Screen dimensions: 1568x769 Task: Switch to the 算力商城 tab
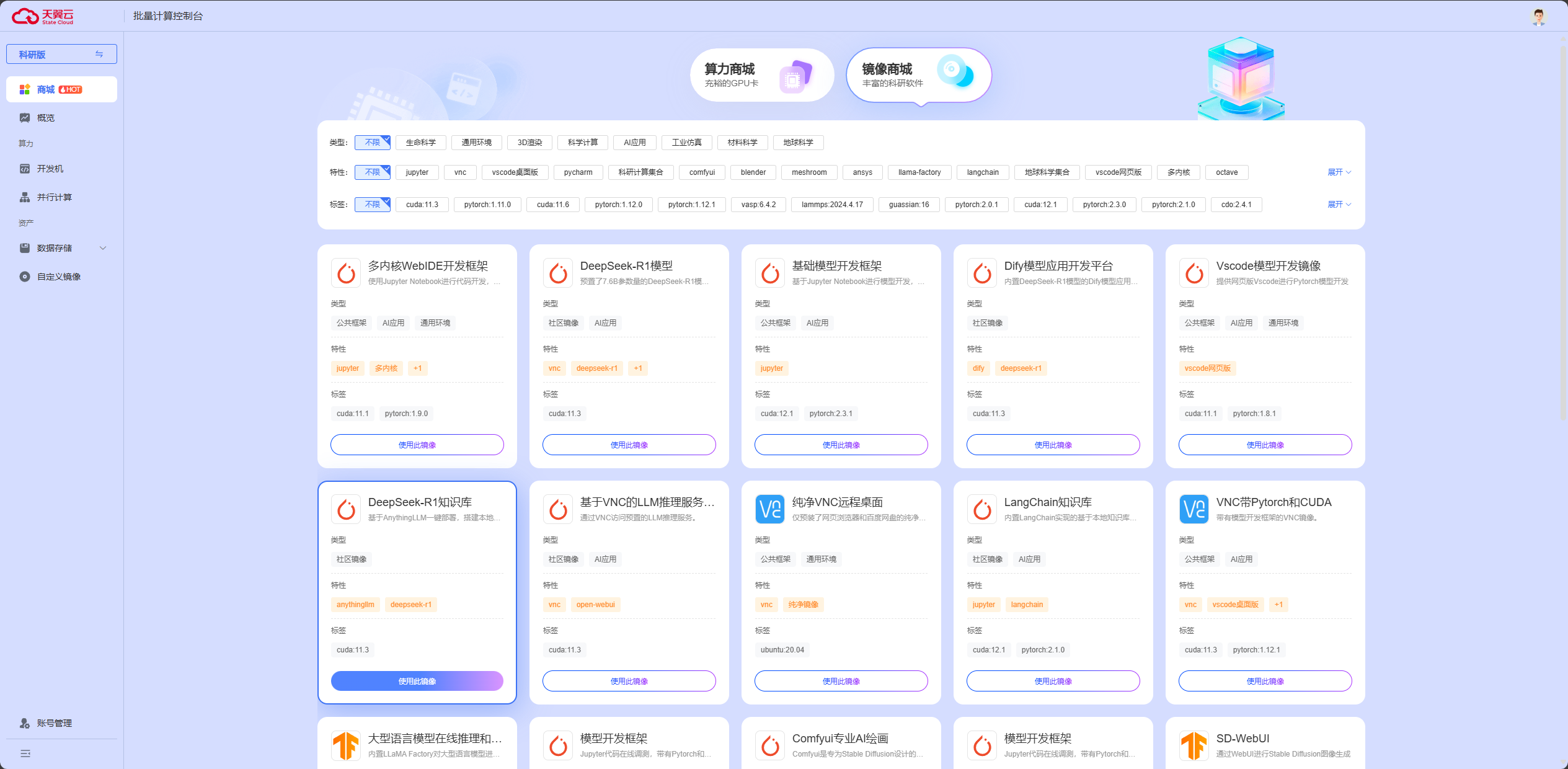[762, 75]
